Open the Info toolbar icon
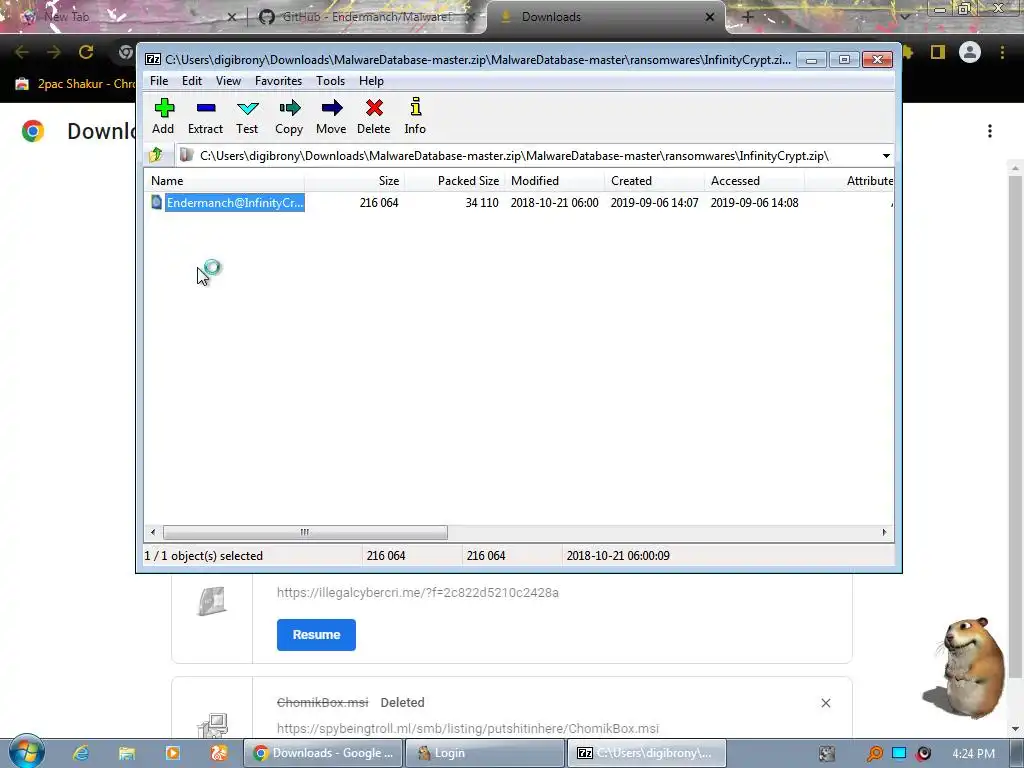Screen dimensions: 1024x768 tap(415, 116)
